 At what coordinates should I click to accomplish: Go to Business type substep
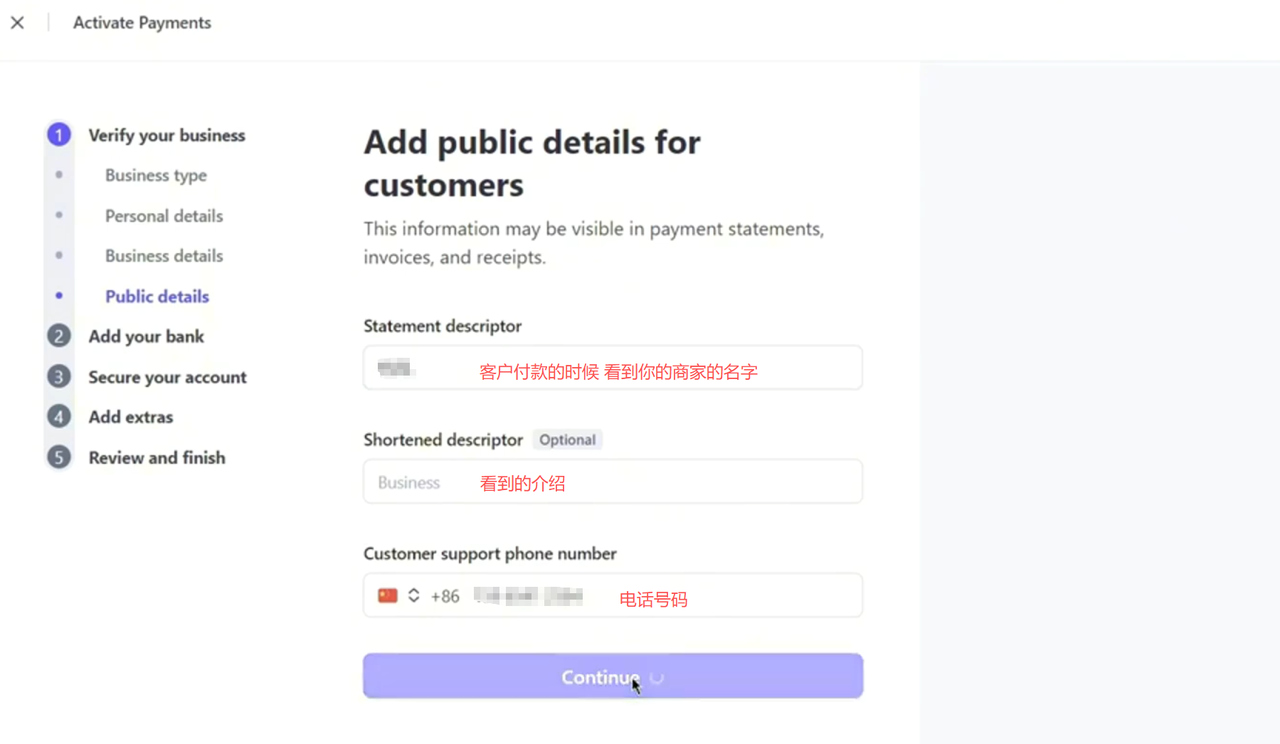(x=156, y=175)
